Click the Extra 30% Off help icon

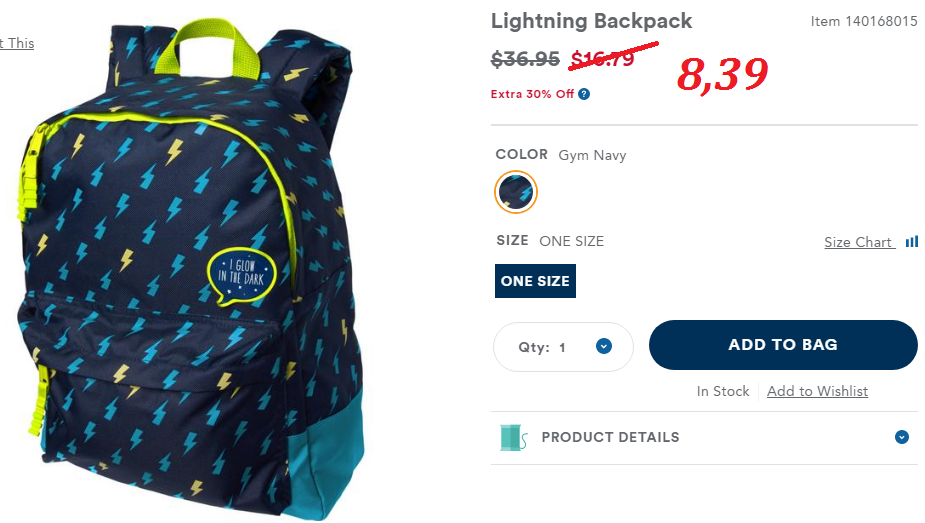583,94
